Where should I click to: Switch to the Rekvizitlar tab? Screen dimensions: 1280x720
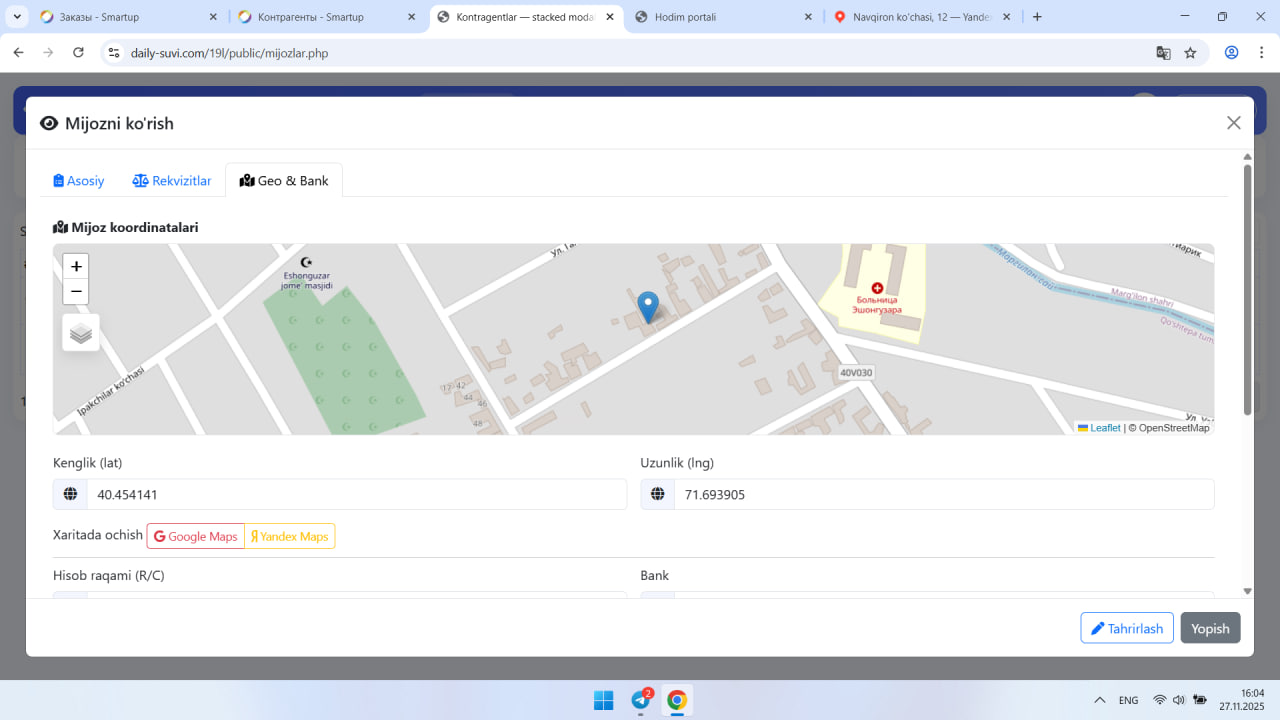click(x=172, y=181)
